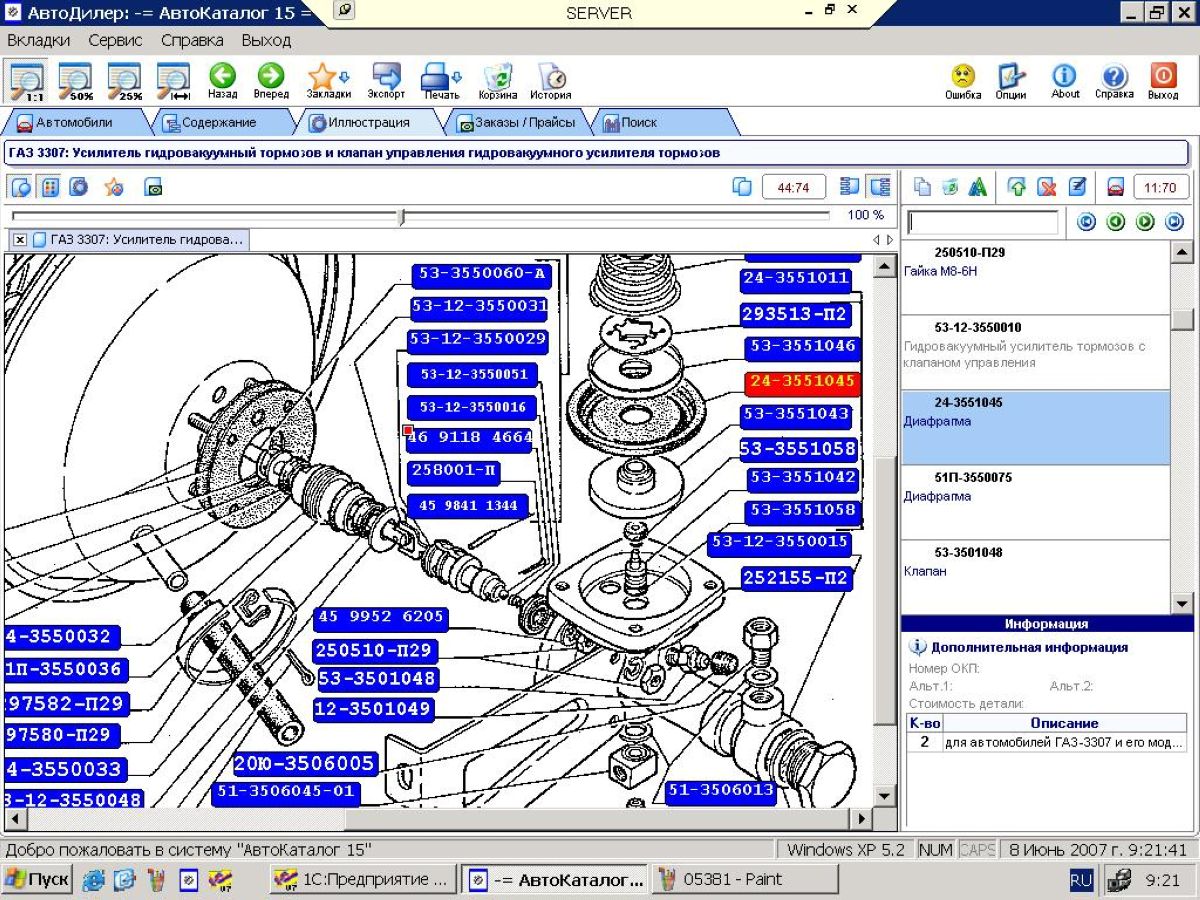Viewport: 1200px width, 900px height.
Task: Jump to first part in list
Action: tap(1086, 222)
